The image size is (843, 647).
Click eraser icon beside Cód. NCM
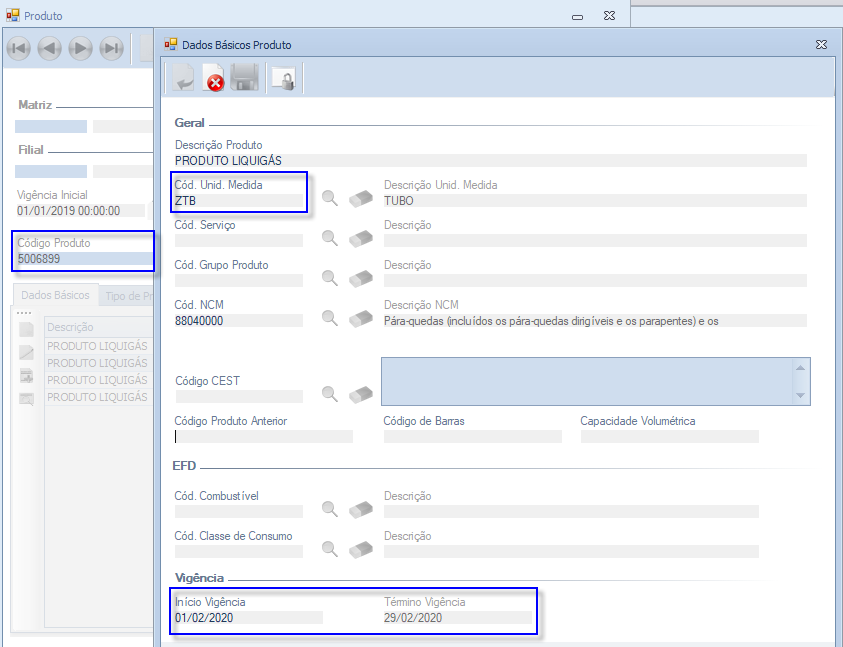[360, 318]
